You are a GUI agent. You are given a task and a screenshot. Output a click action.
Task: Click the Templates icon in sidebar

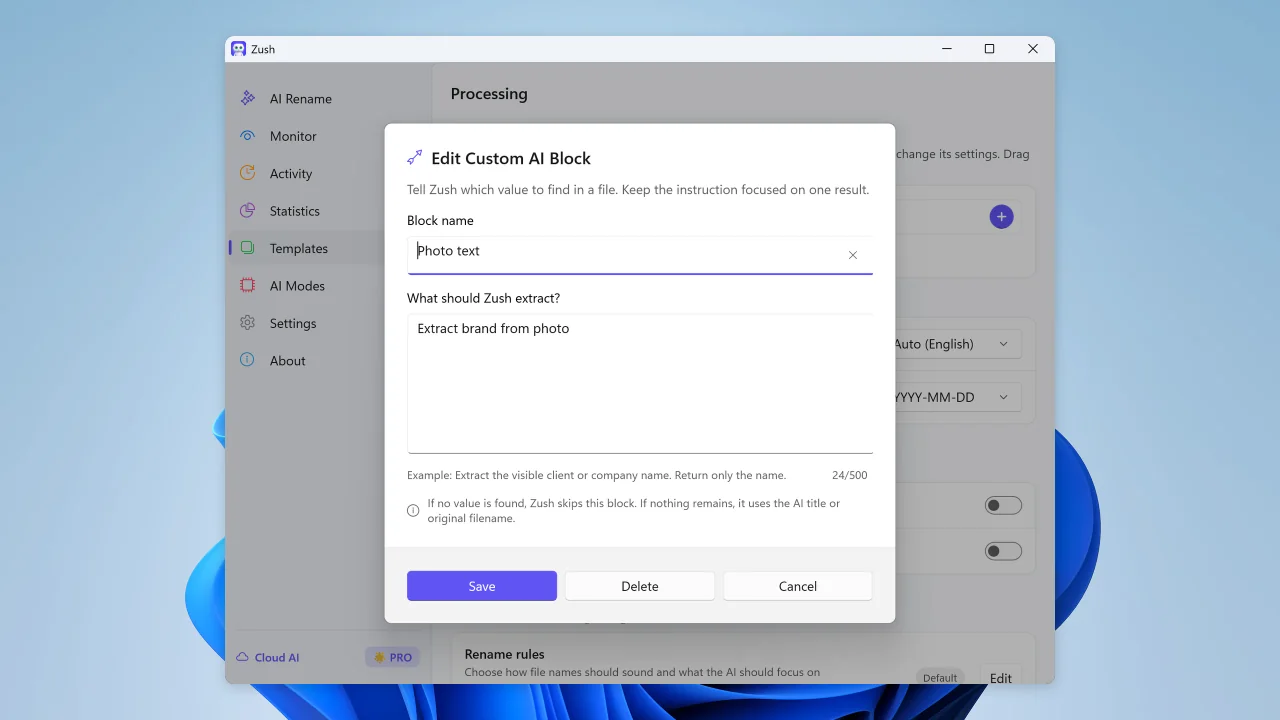247,248
